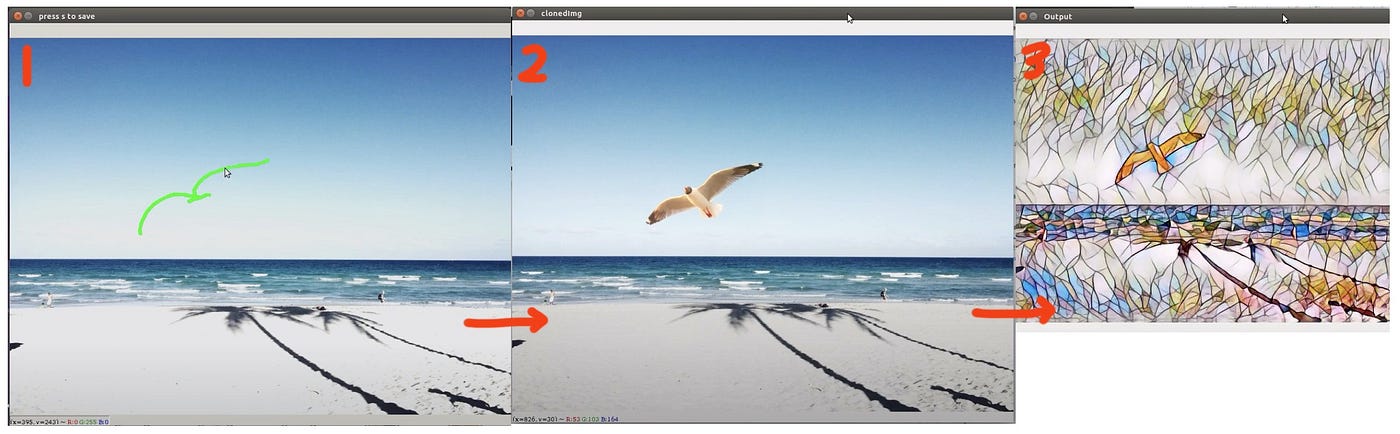This screenshot has width=1400, height=434.
Task: Minimize the 'press s to save' window
Action: click(x=28, y=16)
